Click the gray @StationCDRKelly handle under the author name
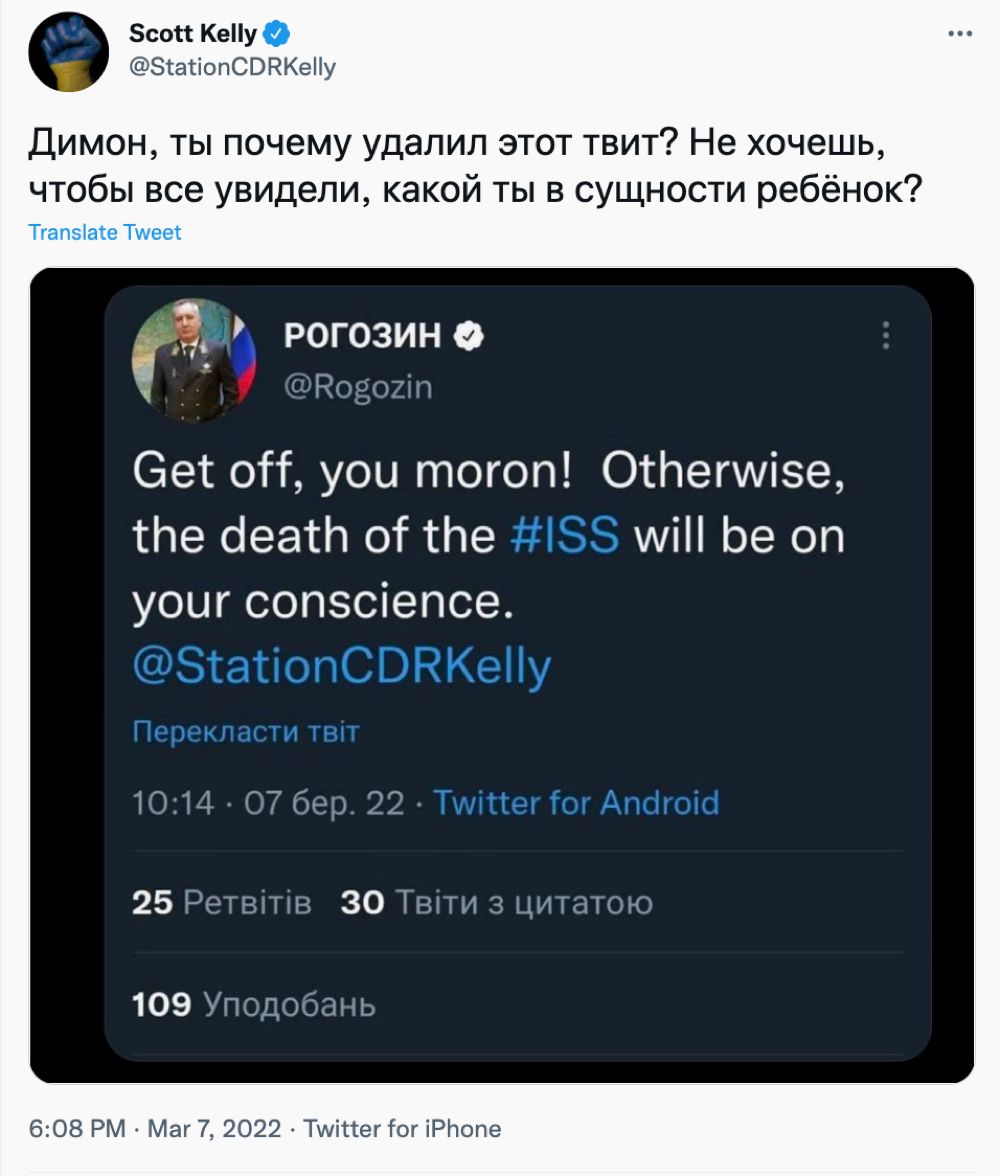 [x=232, y=67]
